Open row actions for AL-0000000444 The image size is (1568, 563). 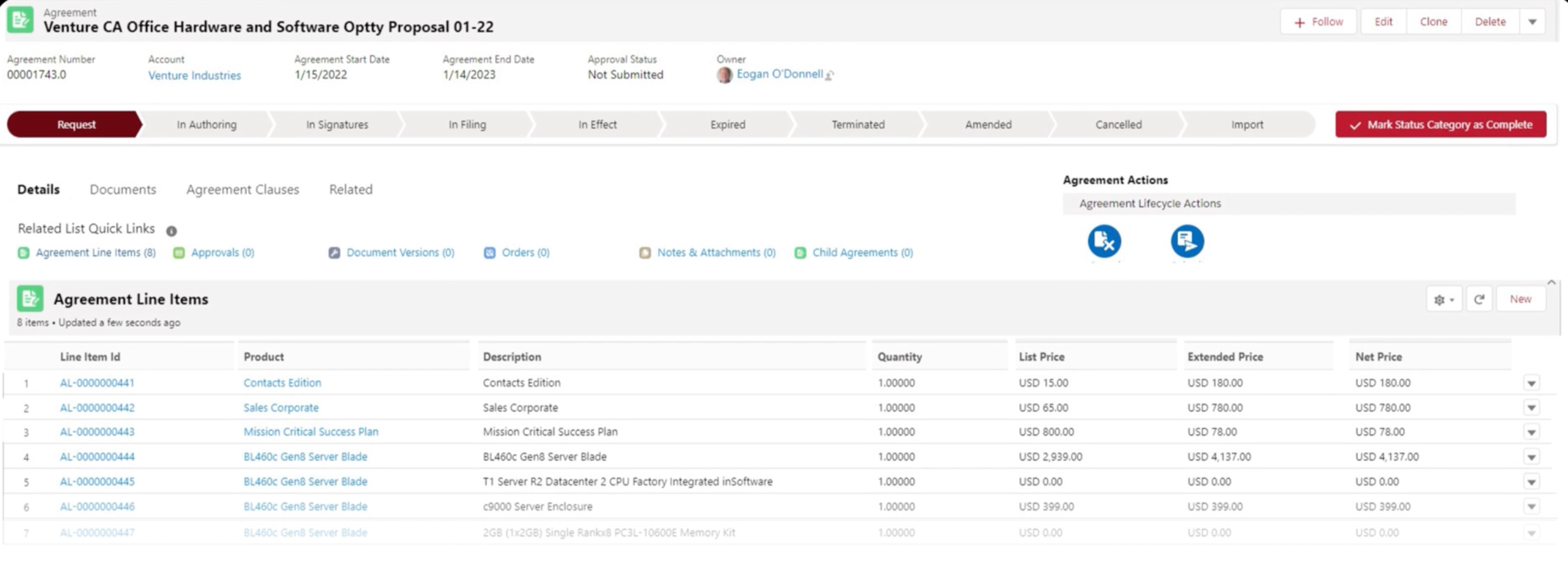(x=1532, y=457)
